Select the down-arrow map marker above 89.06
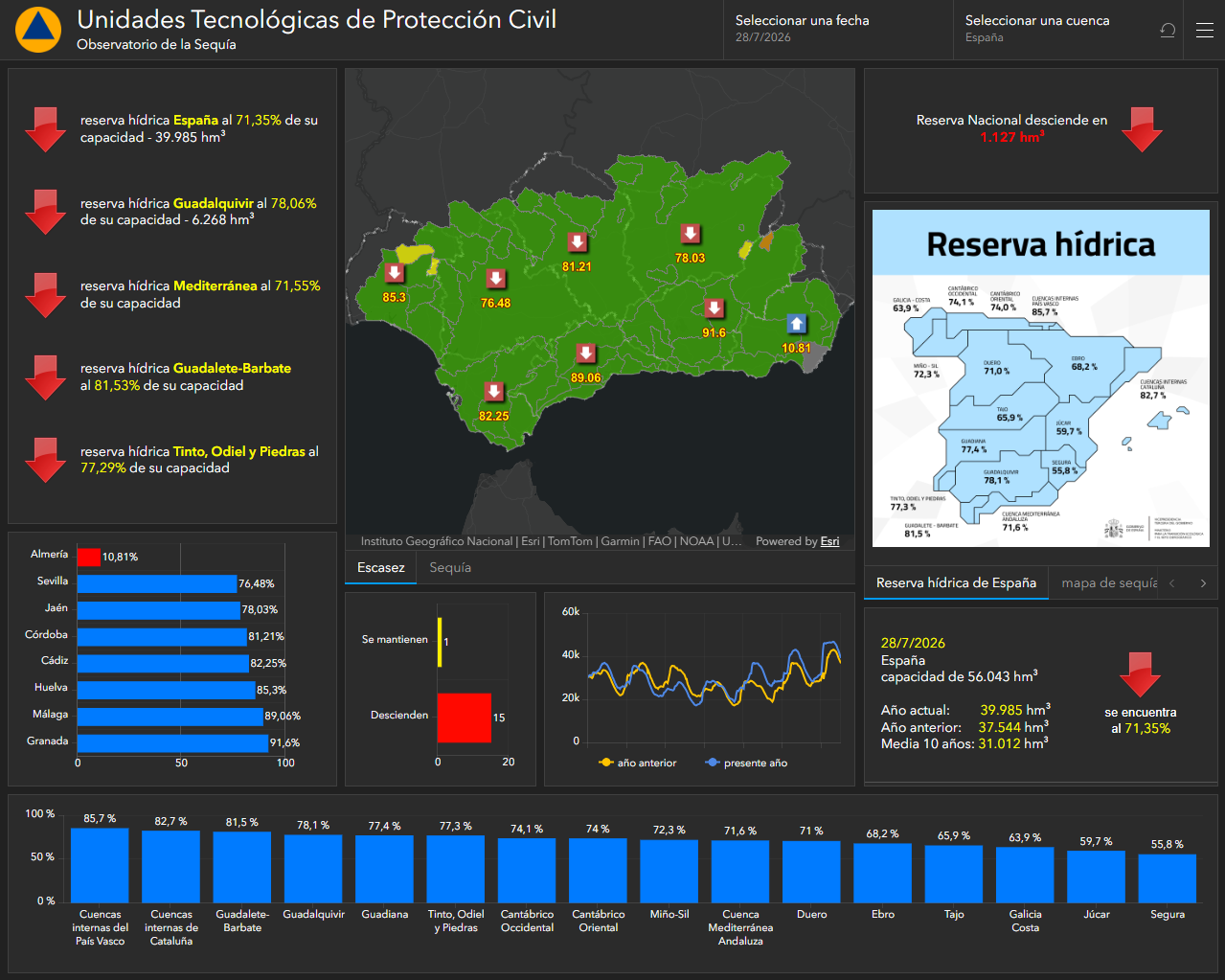 coord(586,353)
